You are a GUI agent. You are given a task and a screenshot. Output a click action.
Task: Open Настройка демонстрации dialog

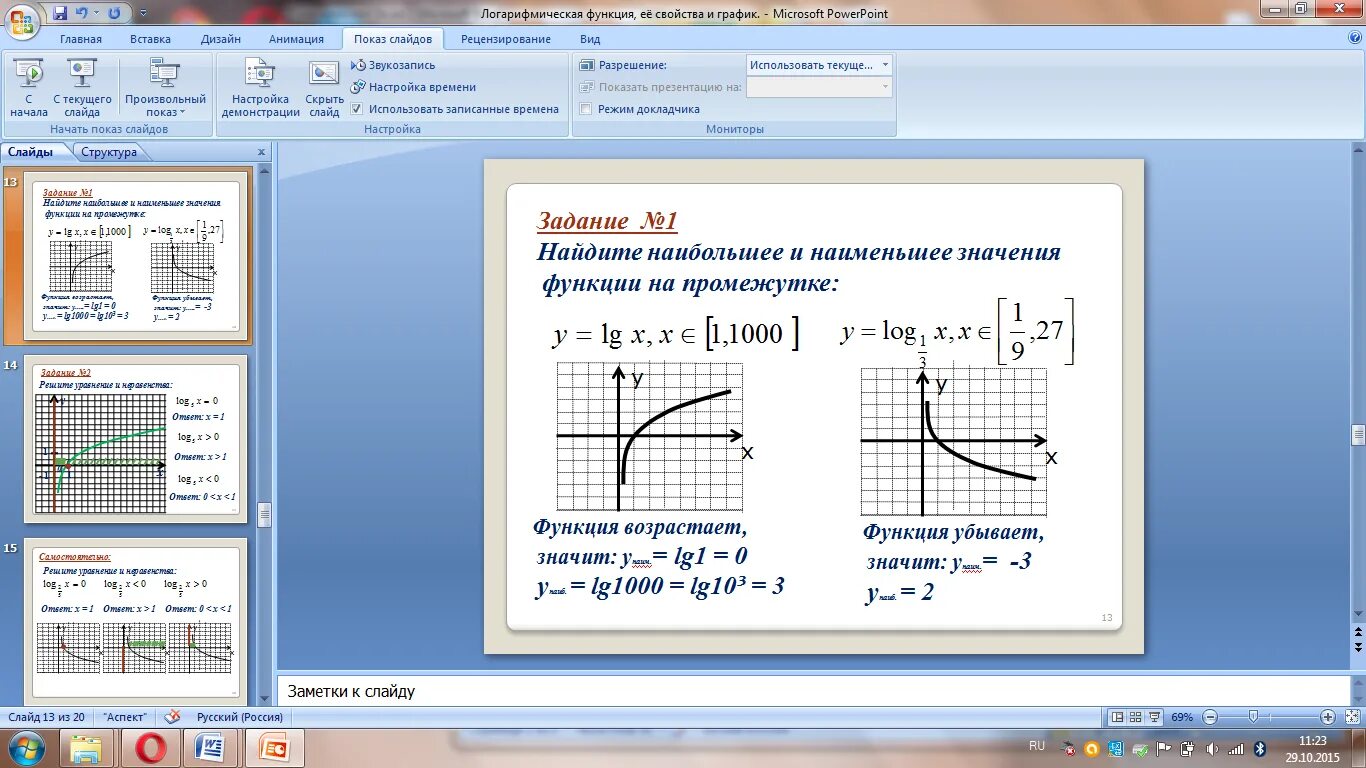(260, 88)
